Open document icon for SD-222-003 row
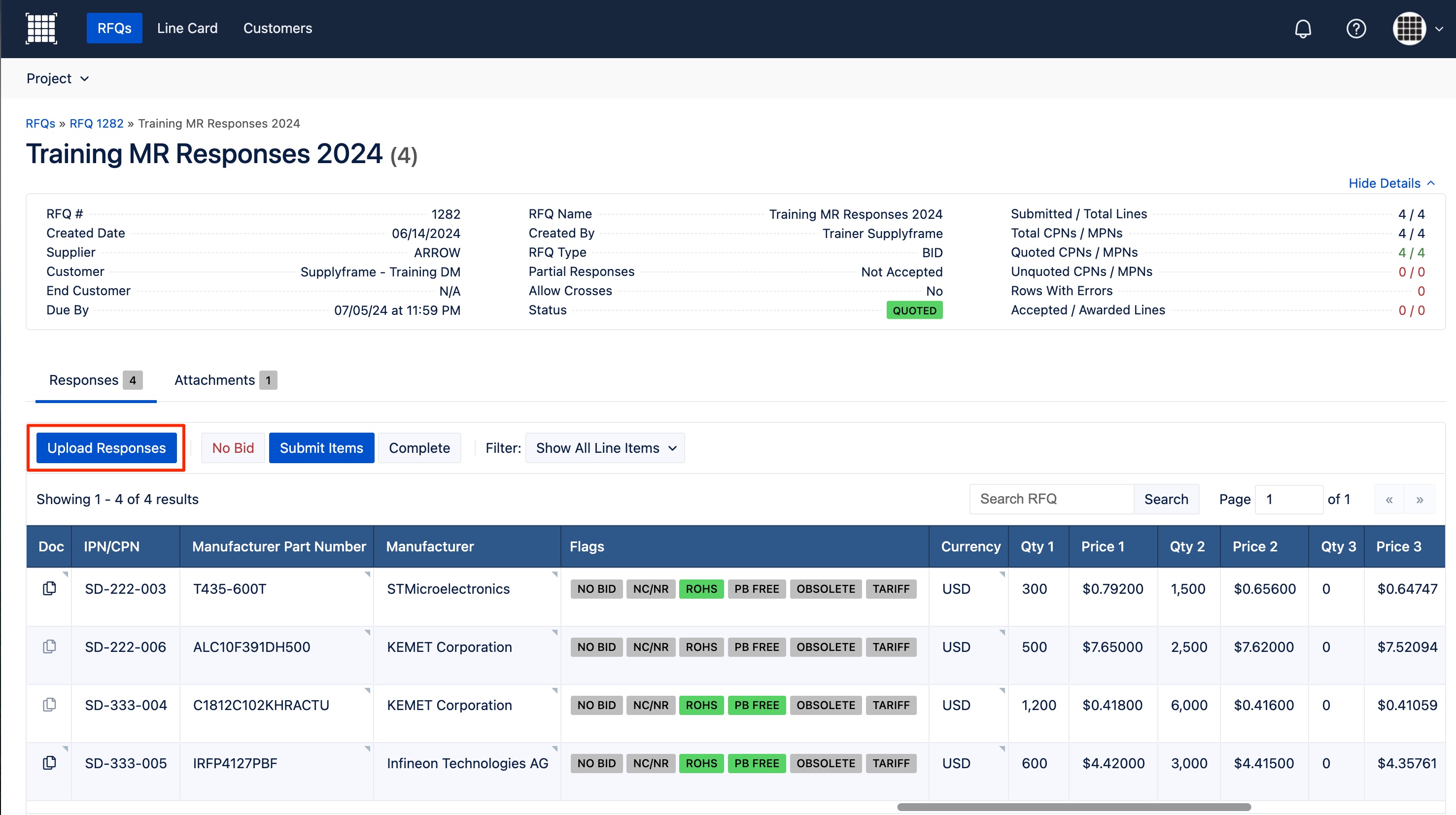Image resolution: width=1456 pixels, height=815 pixels. 49,588
